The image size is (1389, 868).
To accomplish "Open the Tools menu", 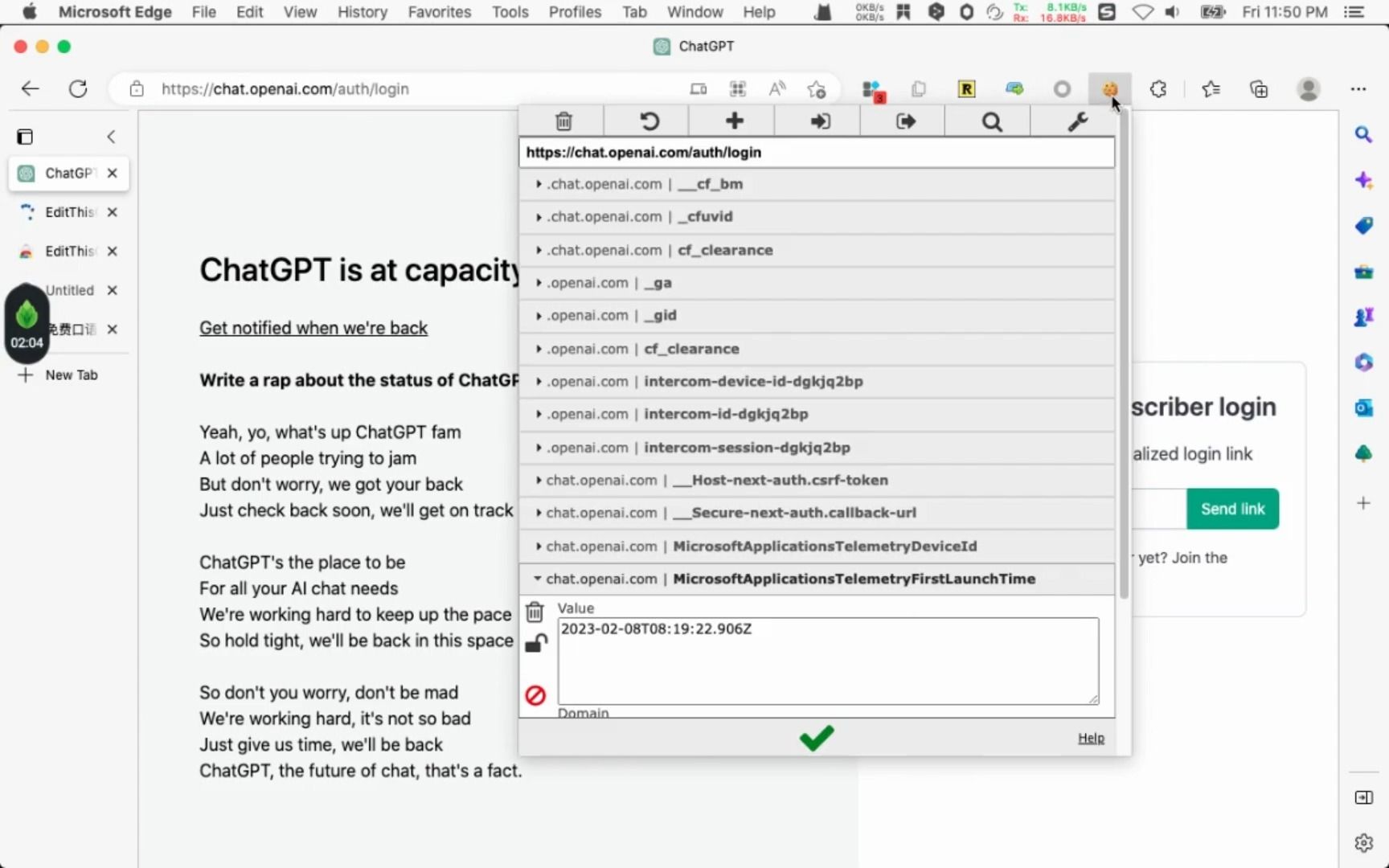I will [x=510, y=12].
